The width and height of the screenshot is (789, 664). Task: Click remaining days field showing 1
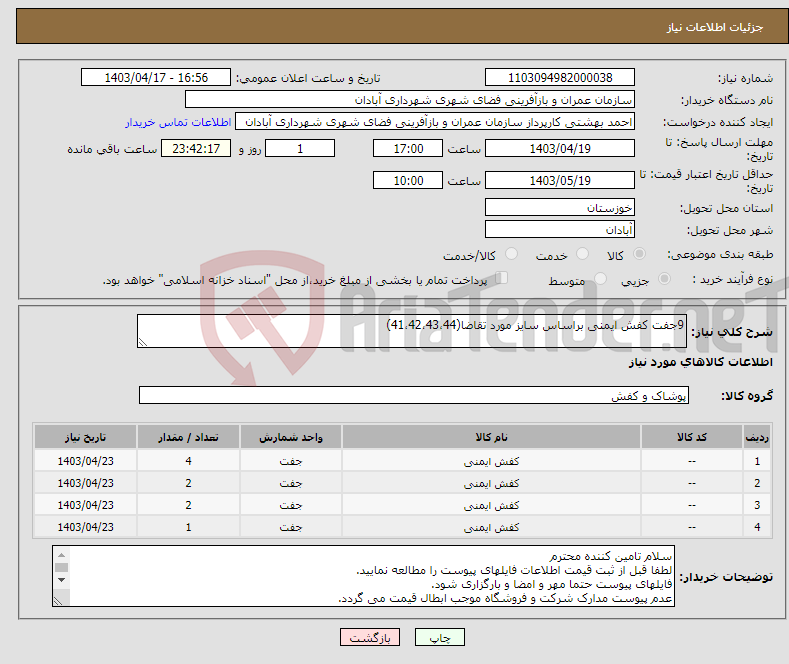[300, 148]
